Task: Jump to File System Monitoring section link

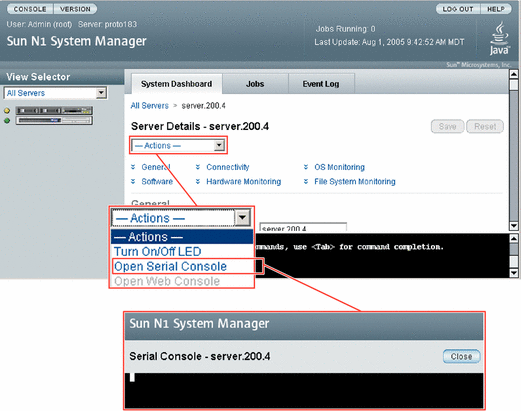Action: (355, 181)
